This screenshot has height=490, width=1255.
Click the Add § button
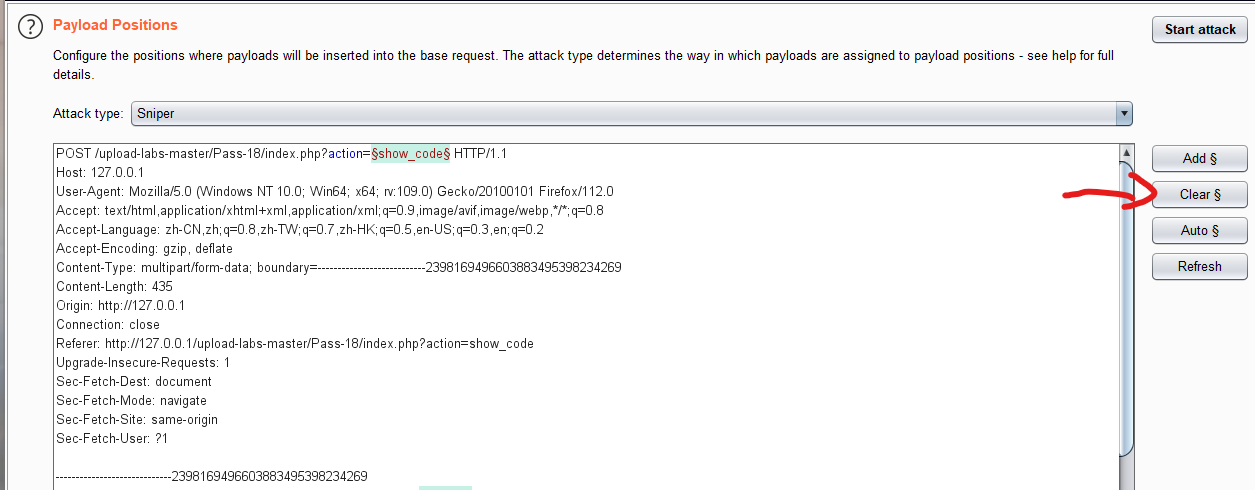tap(1200, 158)
